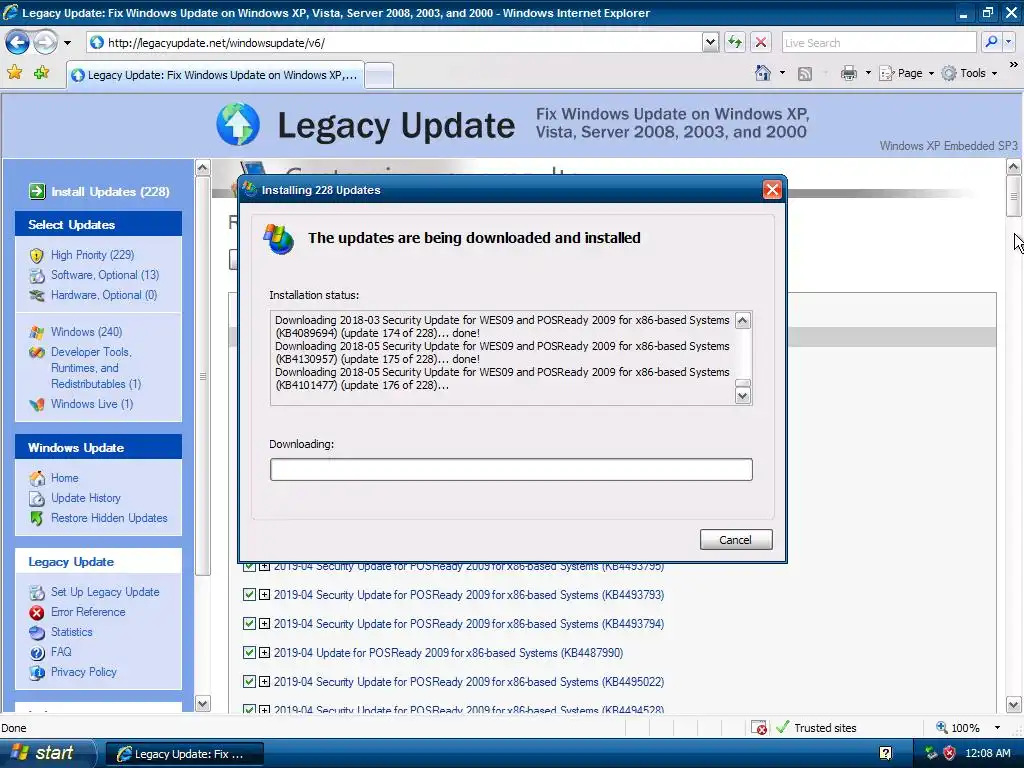This screenshot has width=1024, height=768.
Task: Select the Legacy Update browser tab
Action: (x=216, y=75)
